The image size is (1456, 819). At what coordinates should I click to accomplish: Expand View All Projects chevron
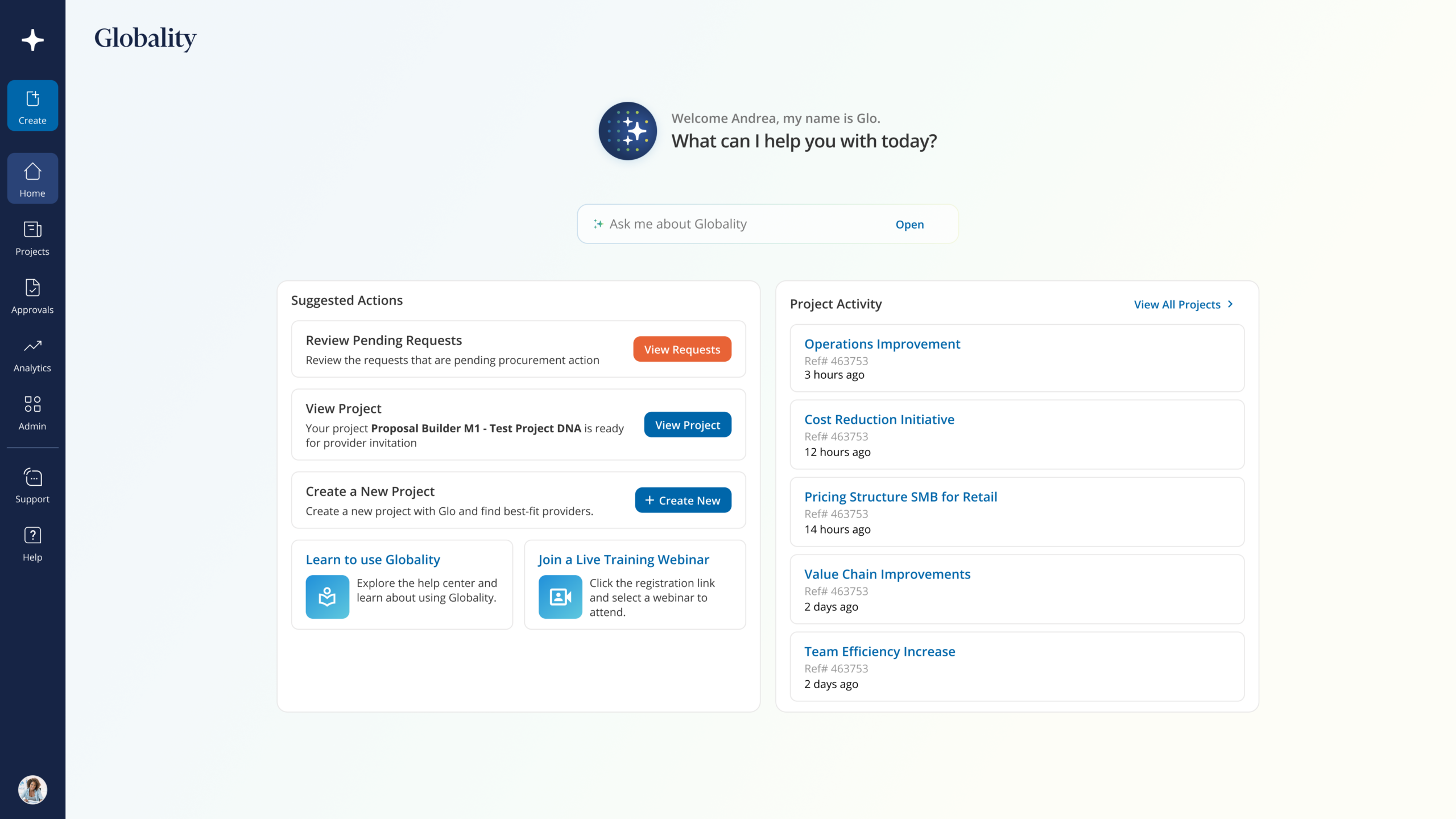click(1230, 304)
